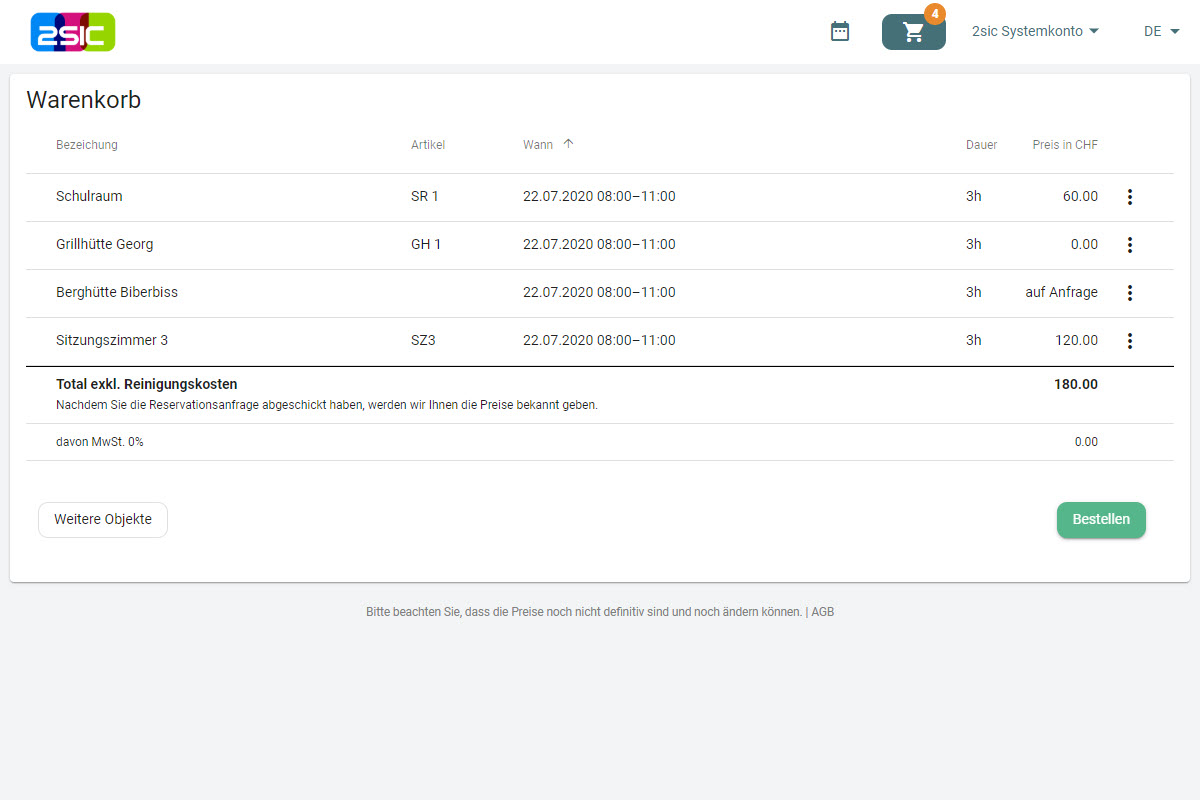The image size is (1200, 800).
Task: Click the 2sic logo
Action: [x=73, y=32]
